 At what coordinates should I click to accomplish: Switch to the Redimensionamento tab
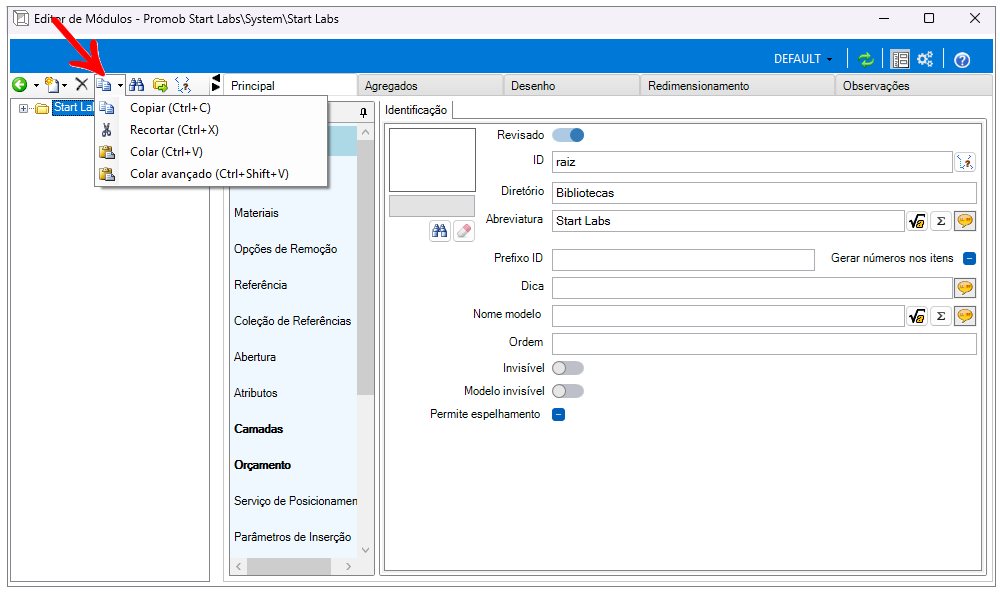pos(698,86)
